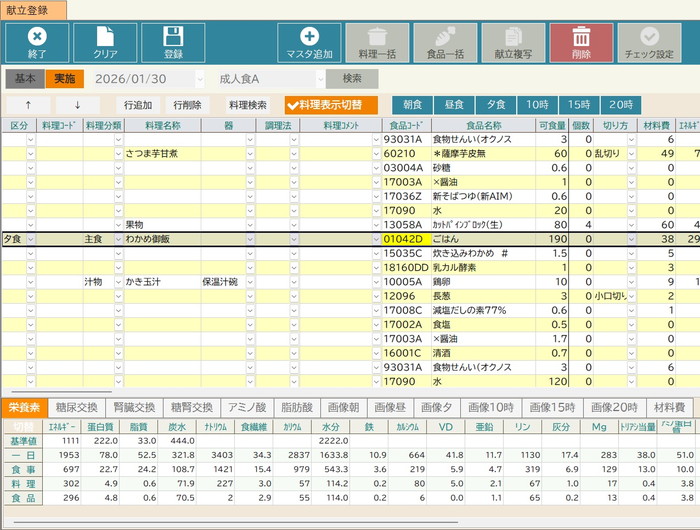Open the 成人食A meal type dropdown
This screenshot has height=530, width=700.
[321, 79]
